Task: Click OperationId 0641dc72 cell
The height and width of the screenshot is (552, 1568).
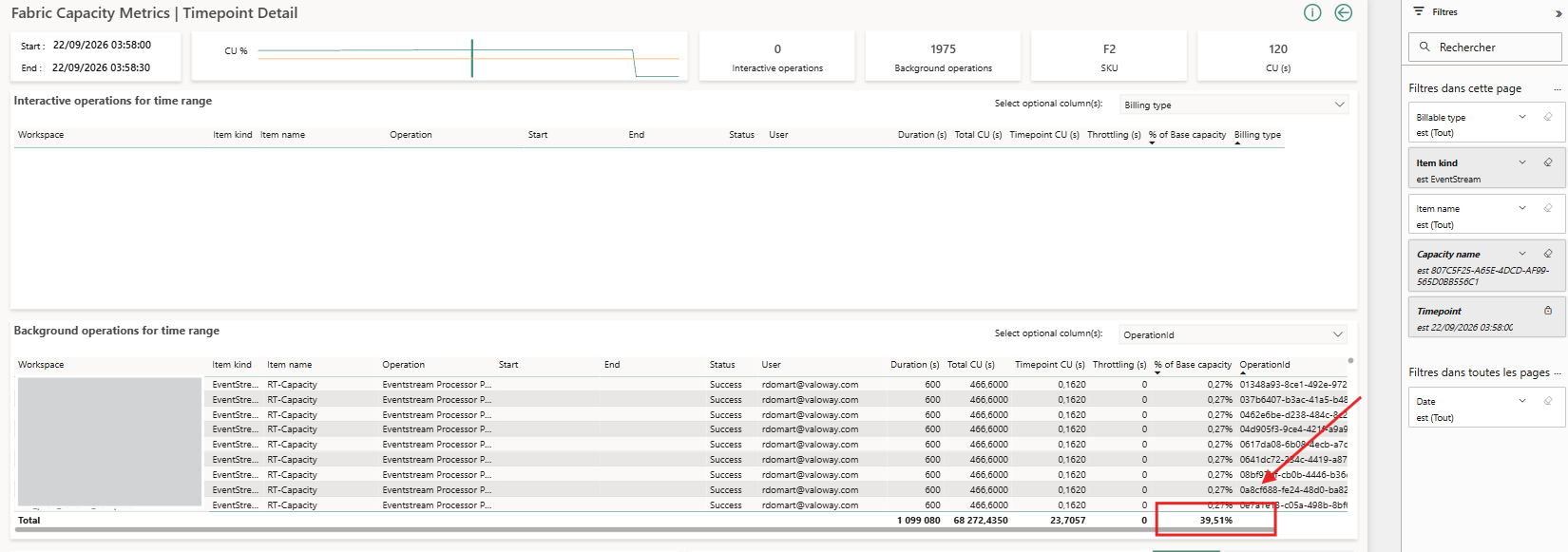Action: pos(1292,460)
